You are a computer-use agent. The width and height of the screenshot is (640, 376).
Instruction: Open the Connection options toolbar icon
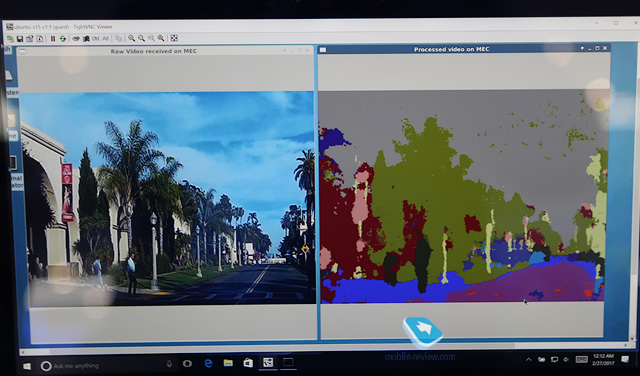coord(29,38)
